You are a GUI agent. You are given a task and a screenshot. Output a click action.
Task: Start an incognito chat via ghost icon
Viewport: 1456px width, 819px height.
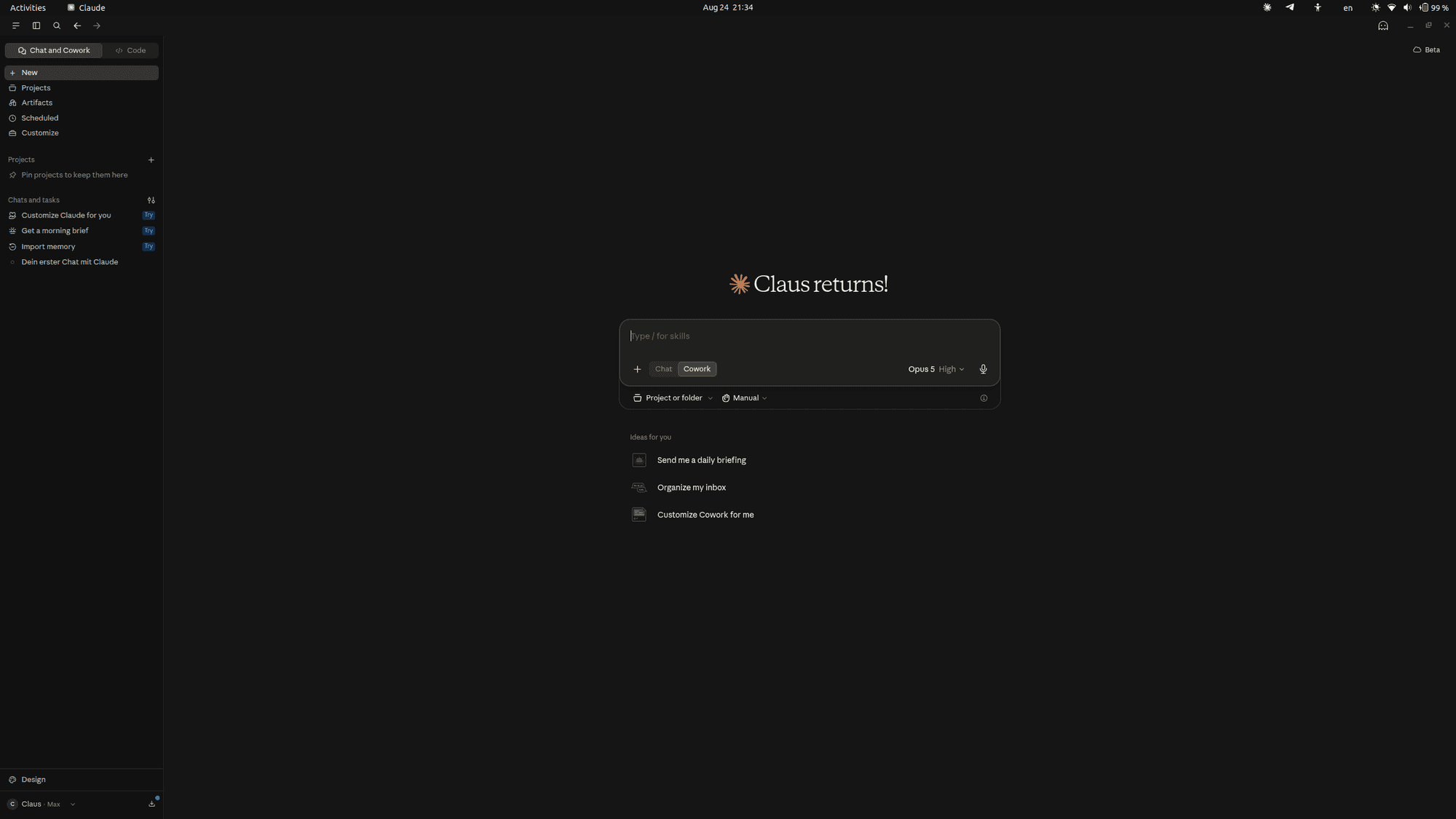(x=1383, y=25)
